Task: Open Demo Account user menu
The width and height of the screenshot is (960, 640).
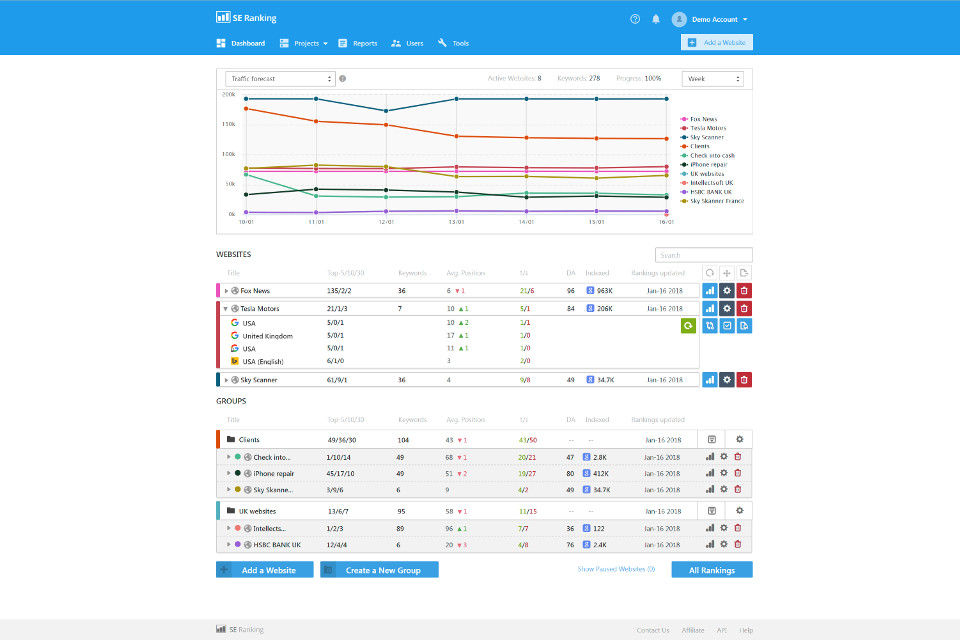Action: (x=710, y=20)
